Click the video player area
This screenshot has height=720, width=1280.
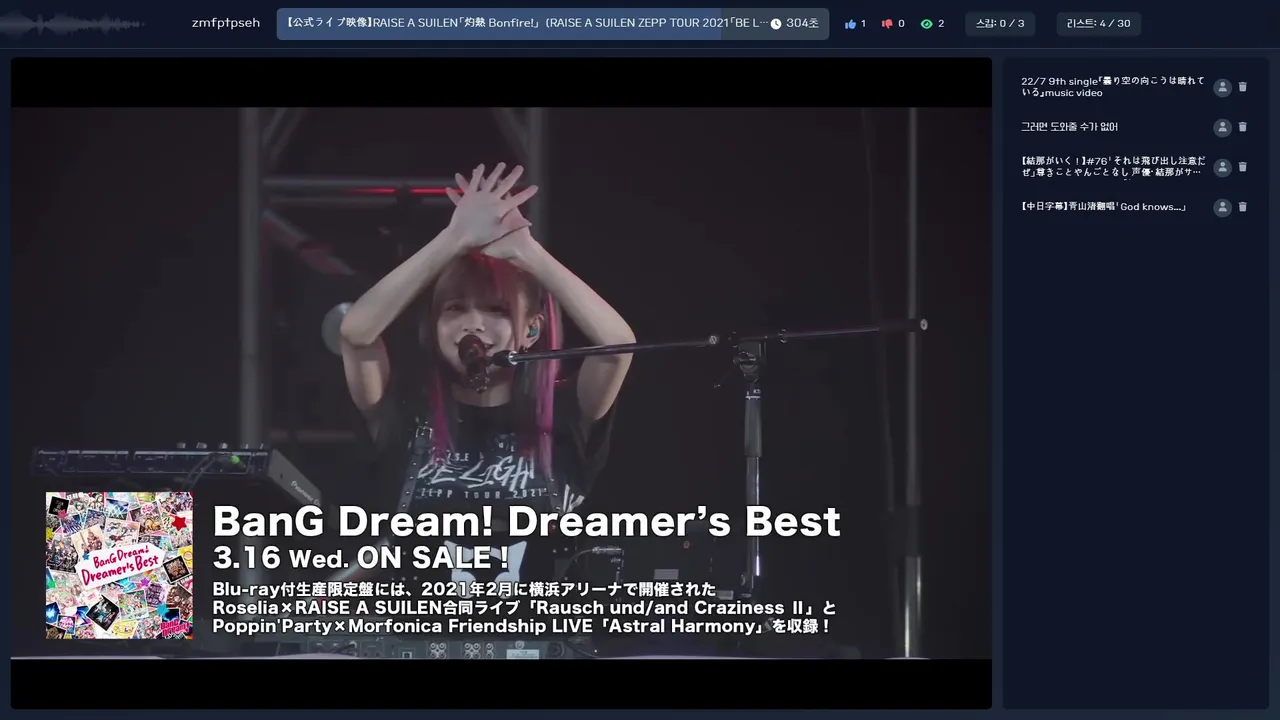(501, 383)
